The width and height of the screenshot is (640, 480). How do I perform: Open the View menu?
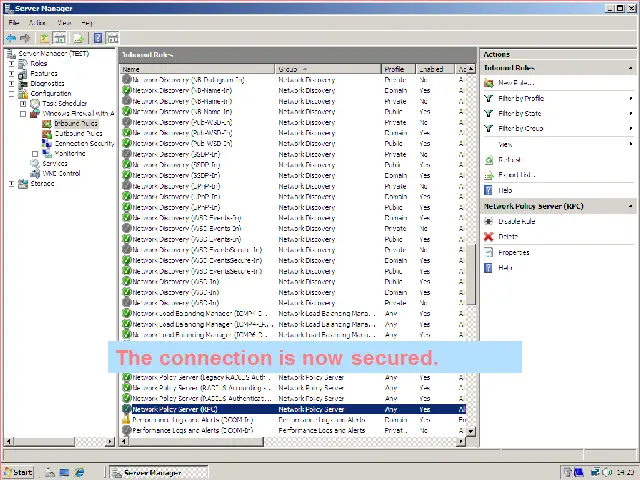pos(64,23)
